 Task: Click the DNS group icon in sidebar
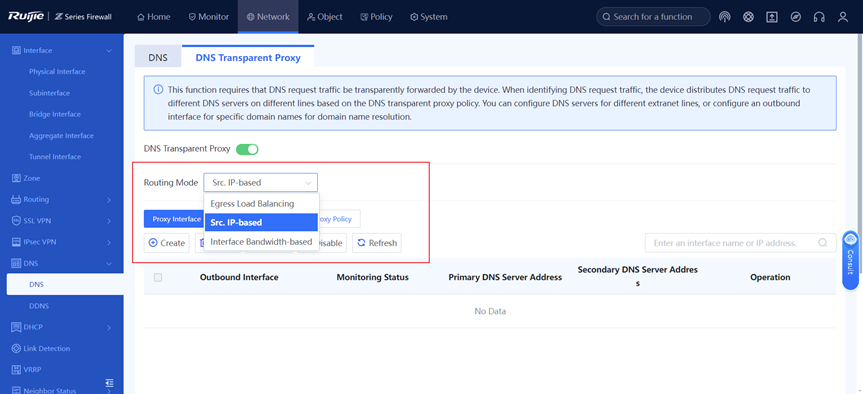(16, 264)
